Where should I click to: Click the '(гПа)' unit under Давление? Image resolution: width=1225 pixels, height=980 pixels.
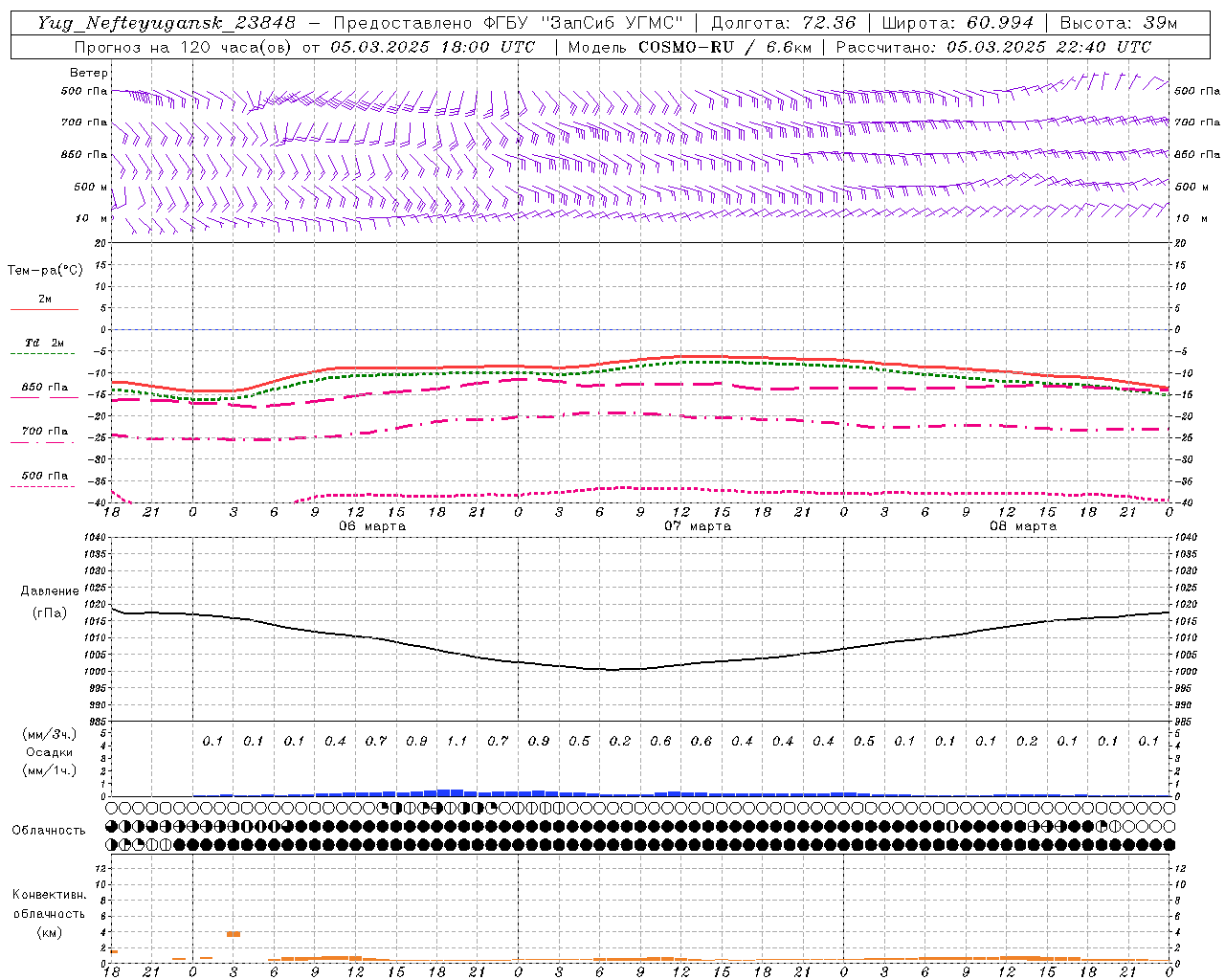pyautogui.click(x=50, y=613)
